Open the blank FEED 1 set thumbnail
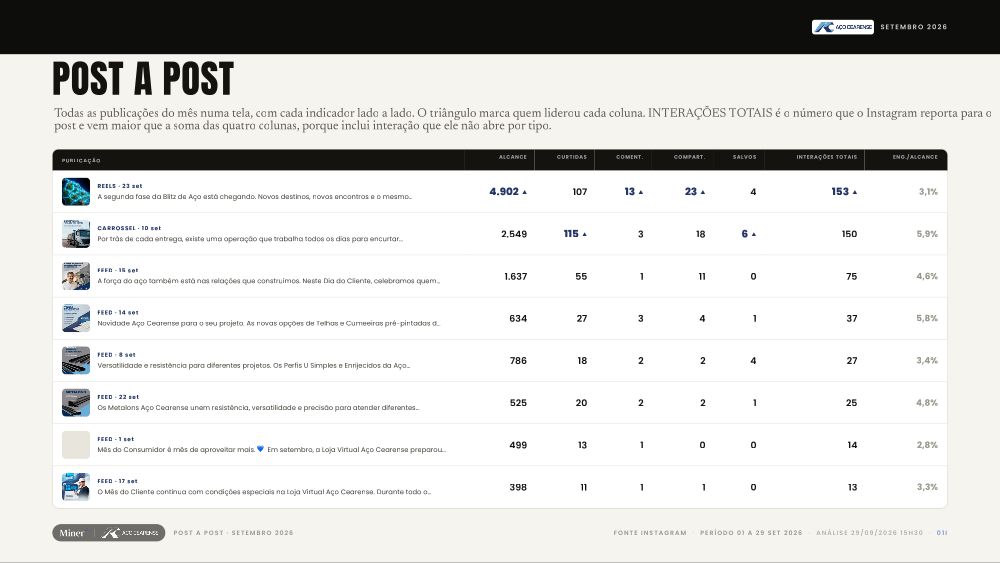 (76, 445)
